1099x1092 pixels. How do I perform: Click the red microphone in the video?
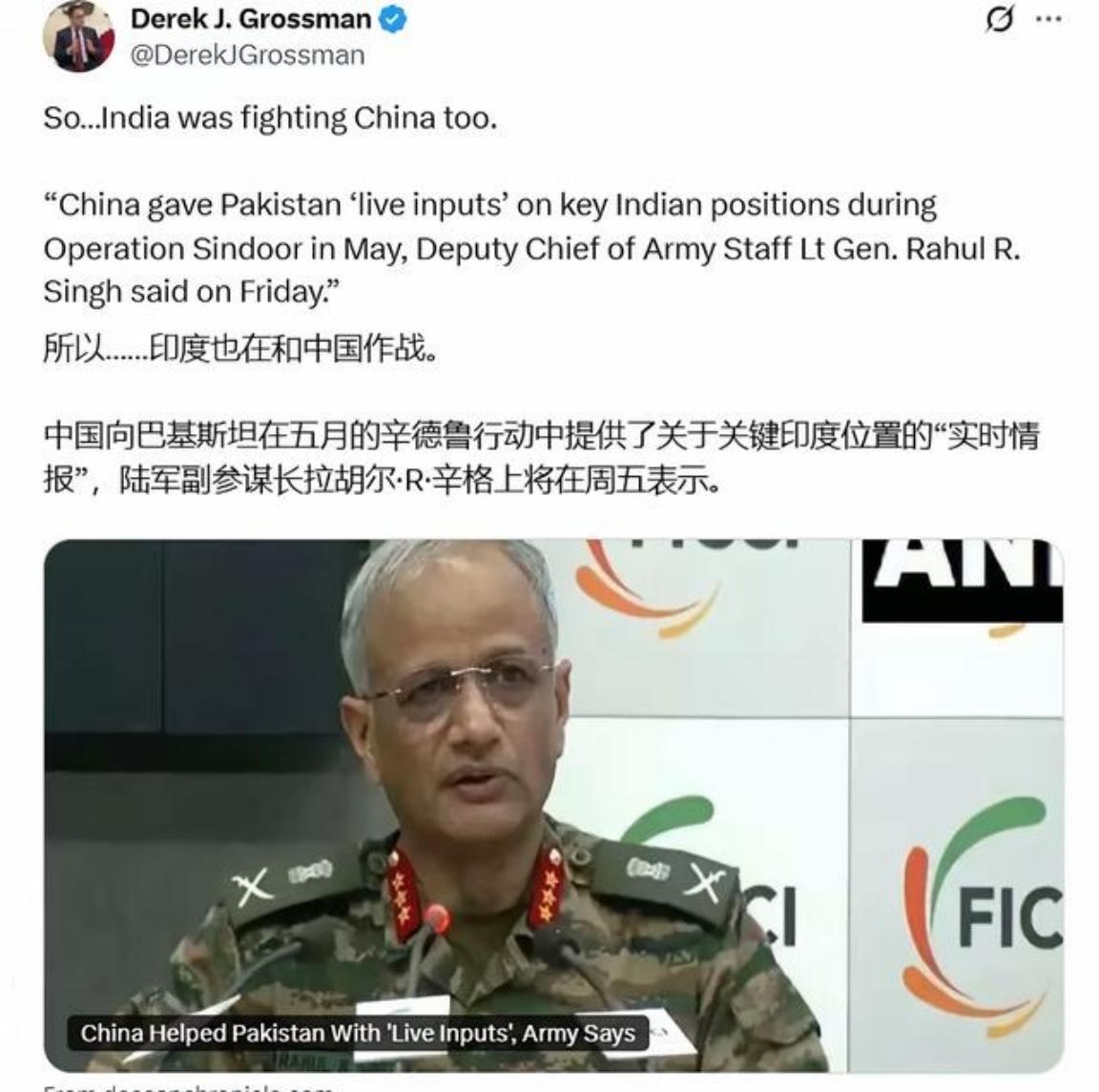(x=437, y=918)
